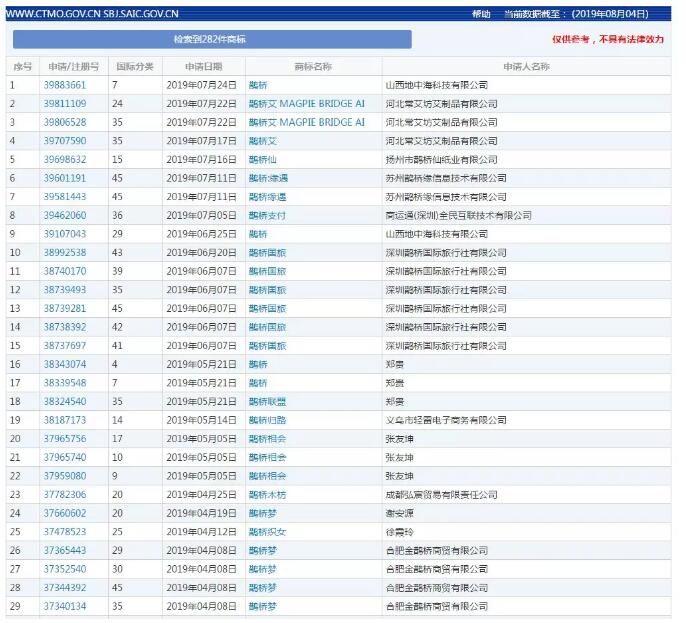Screen dimensions: 686x623
Task: Click the red disclaimer 仅供参考 text
Action: pyautogui.click(x=608, y=39)
